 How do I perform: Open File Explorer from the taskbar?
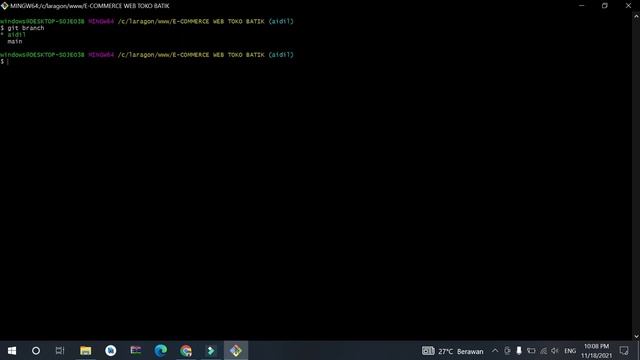point(86,351)
